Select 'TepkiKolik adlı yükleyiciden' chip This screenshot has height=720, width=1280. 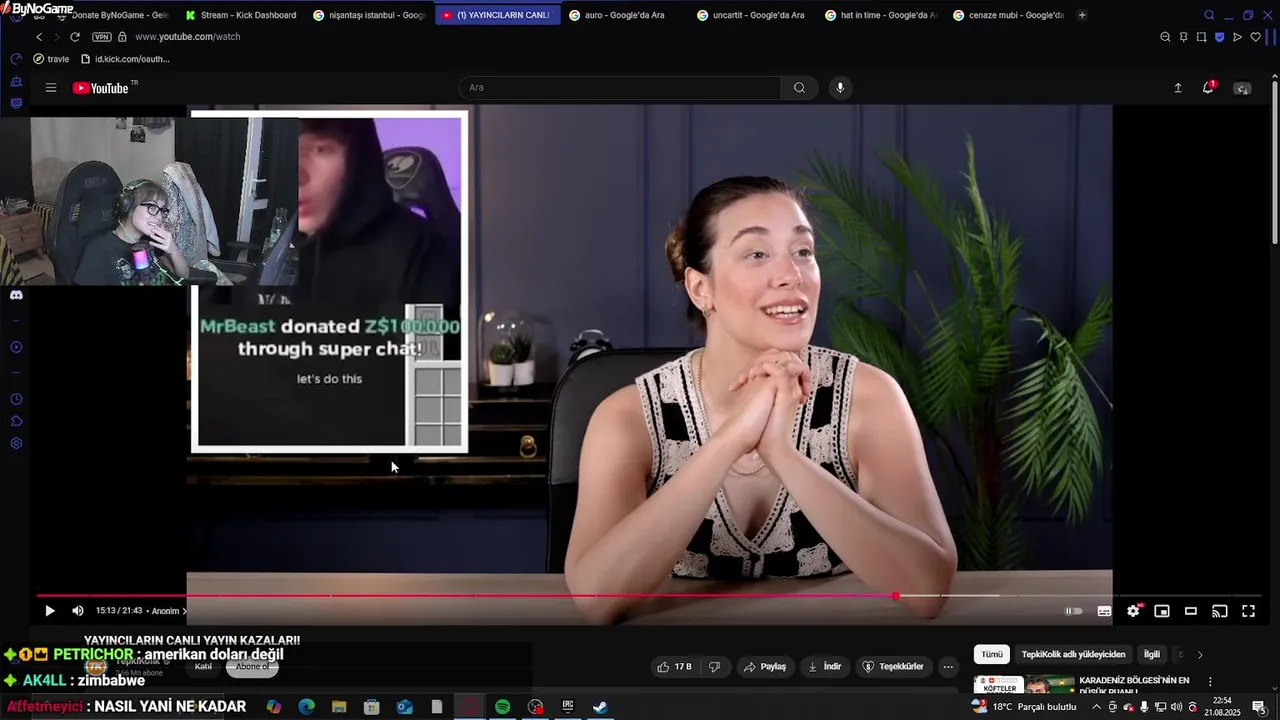click(x=1073, y=655)
